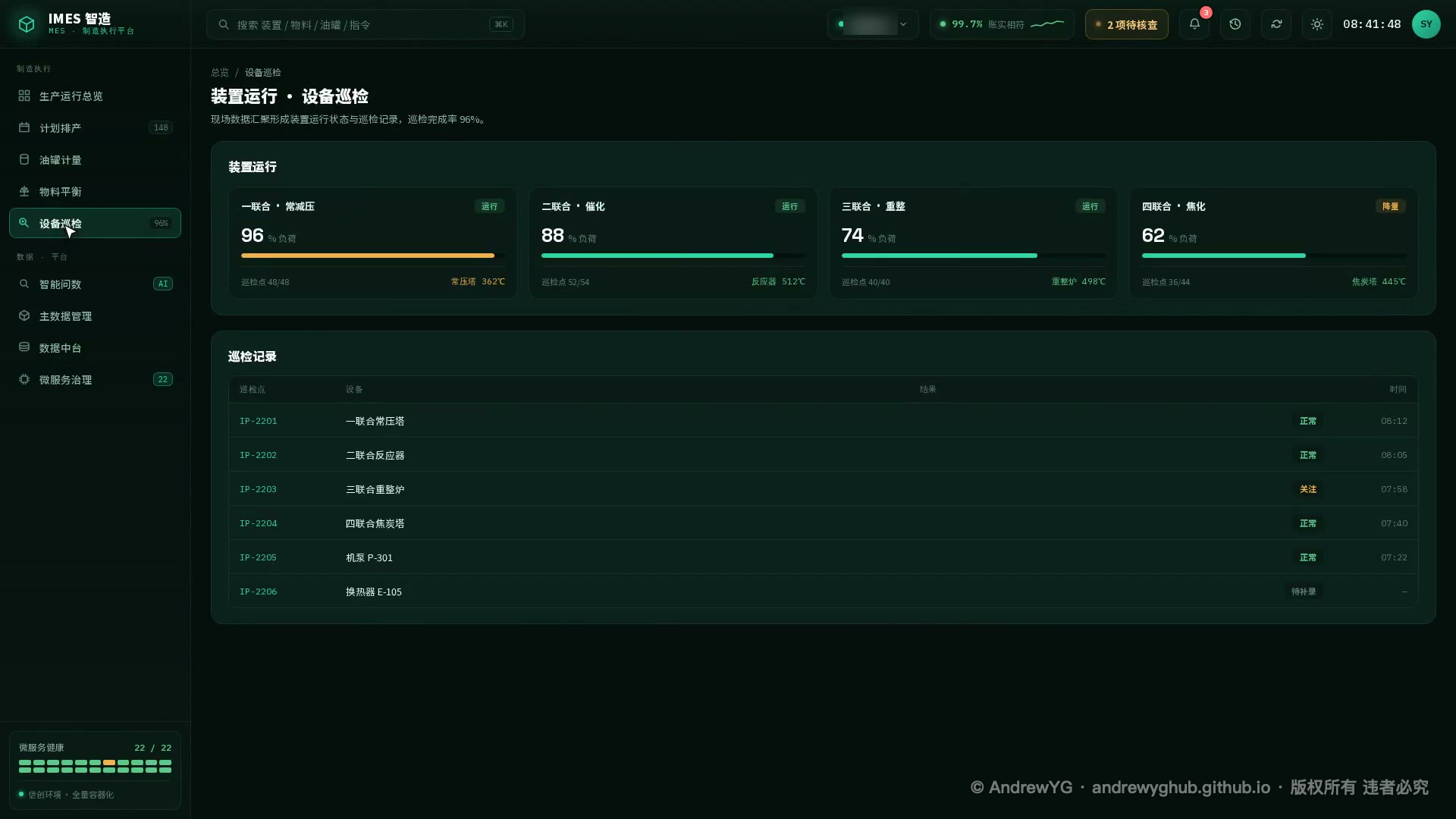
Task: Open the SY user avatar
Action: [x=1426, y=24]
